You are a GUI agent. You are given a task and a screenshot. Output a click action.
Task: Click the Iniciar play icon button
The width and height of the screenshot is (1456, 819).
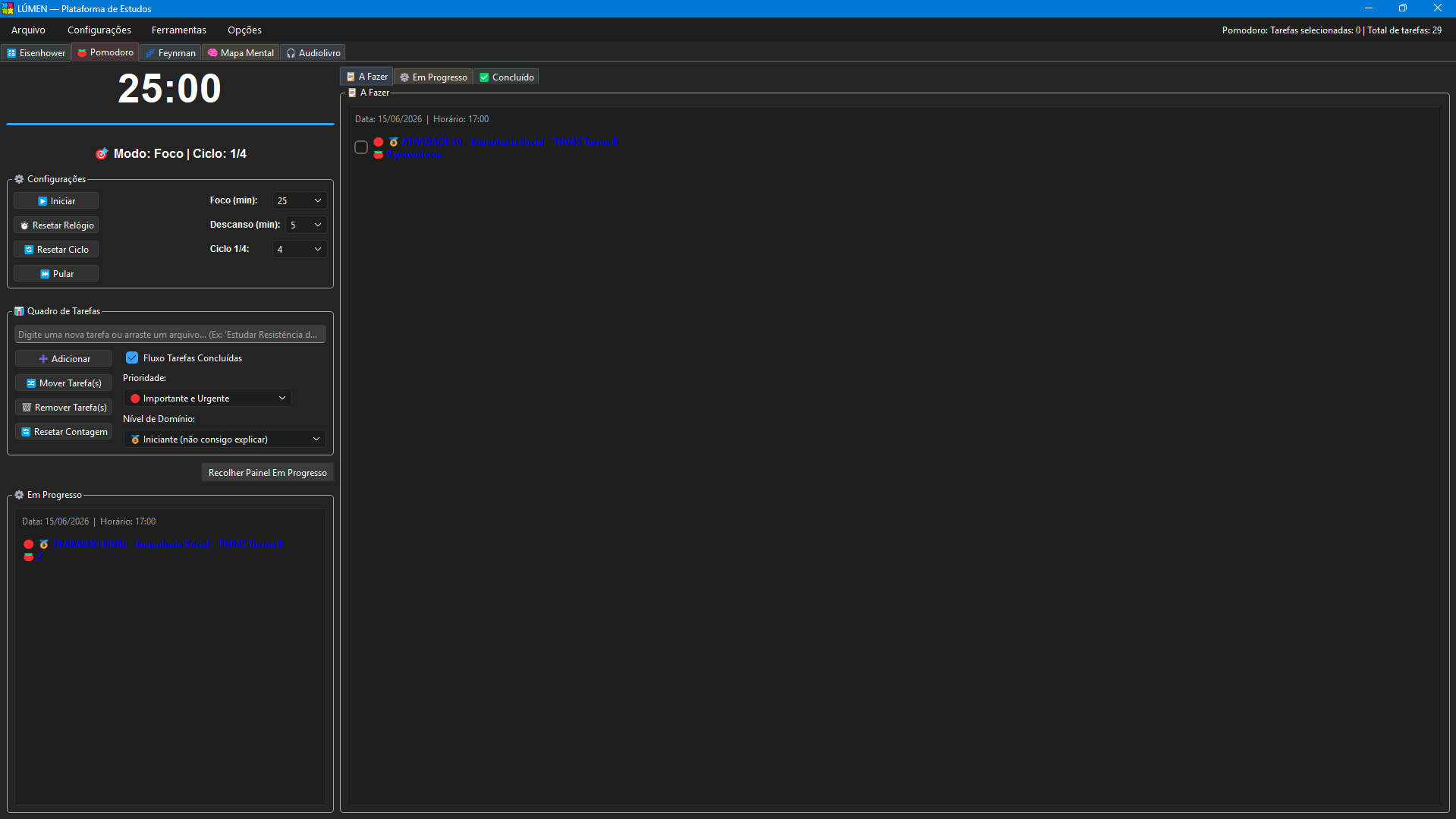pyautogui.click(x=42, y=201)
